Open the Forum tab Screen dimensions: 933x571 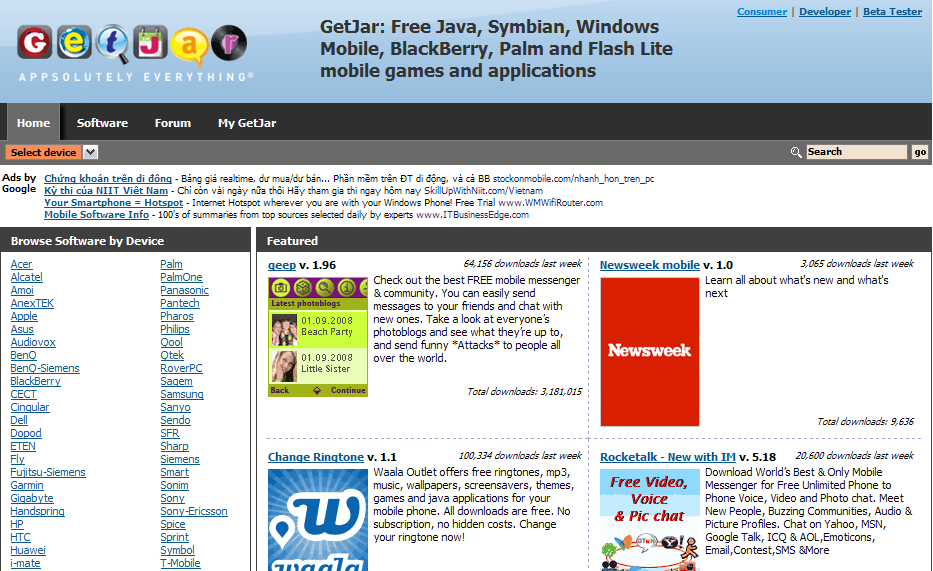point(172,123)
